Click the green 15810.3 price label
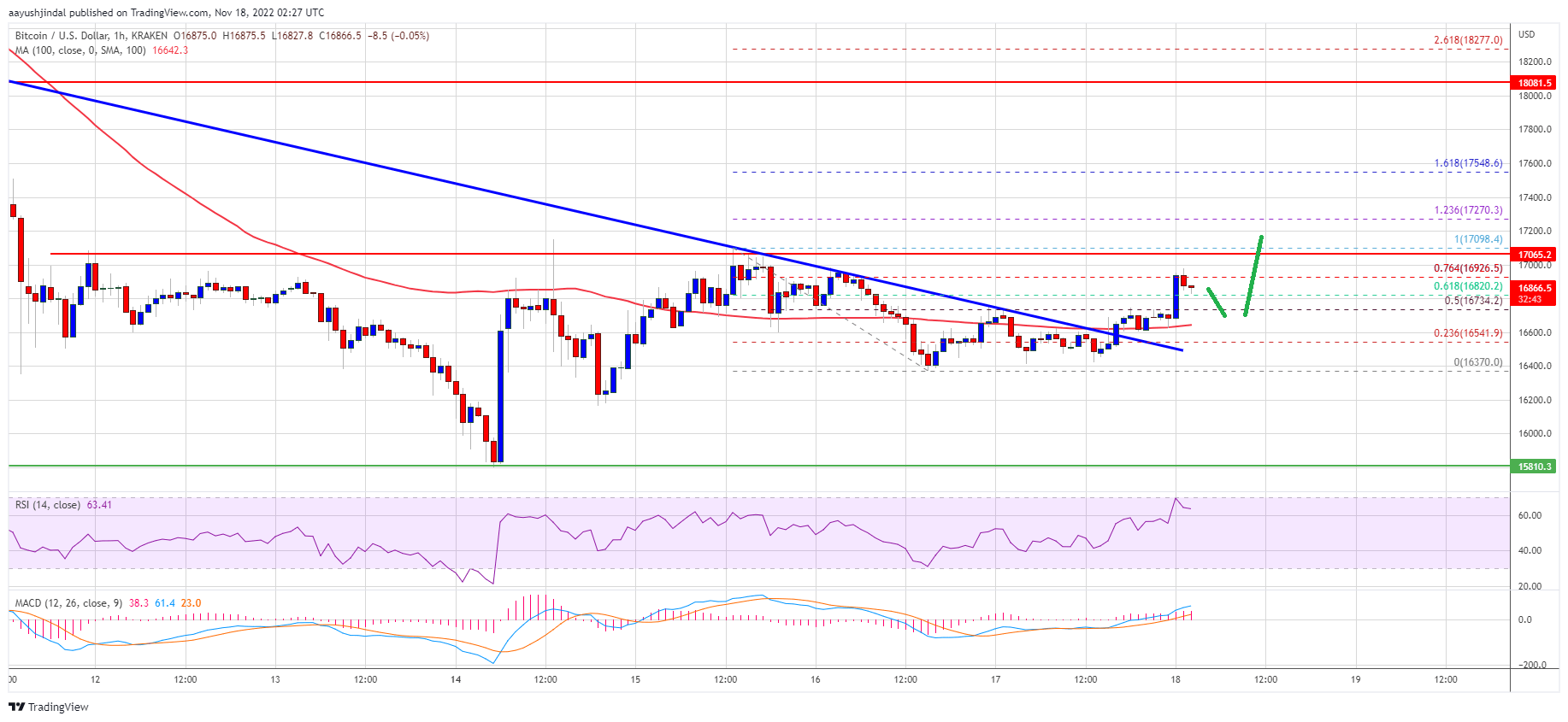The width and height of the screenshot is (1568, 722). (x=1535, y=467)
